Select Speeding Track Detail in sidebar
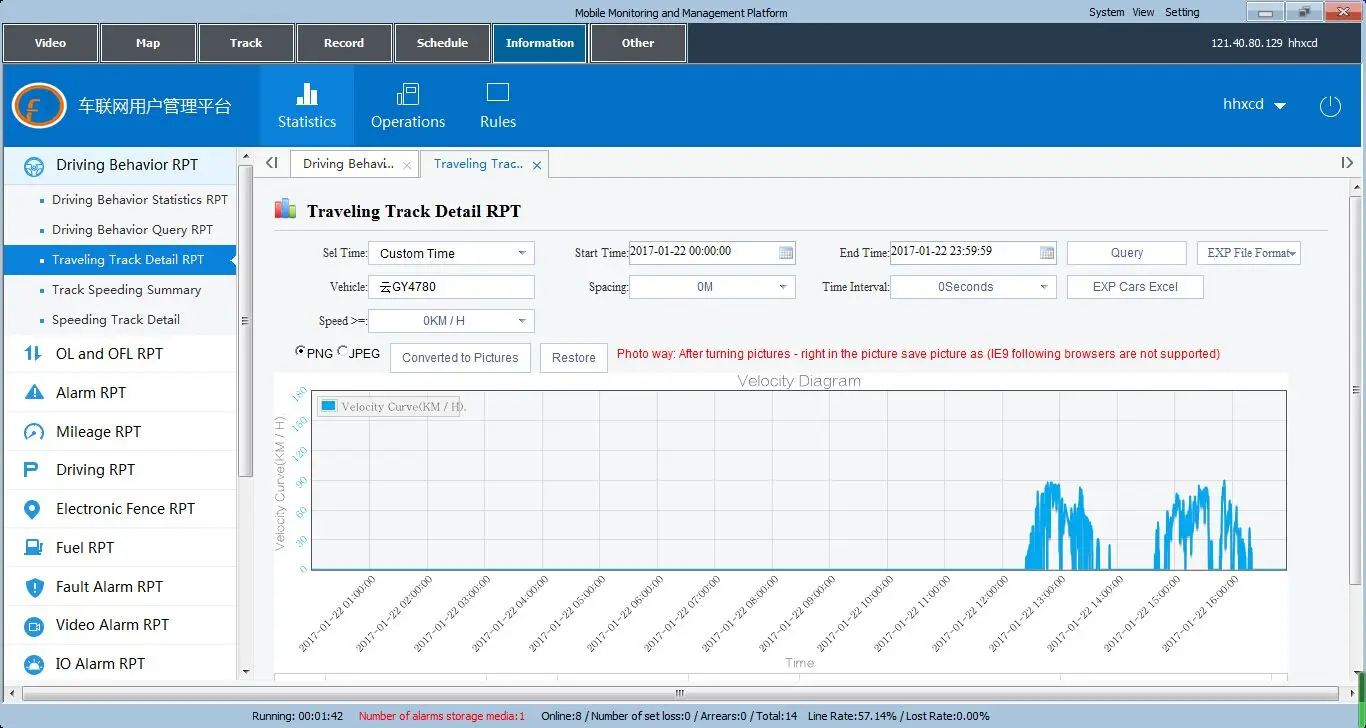 116,320
